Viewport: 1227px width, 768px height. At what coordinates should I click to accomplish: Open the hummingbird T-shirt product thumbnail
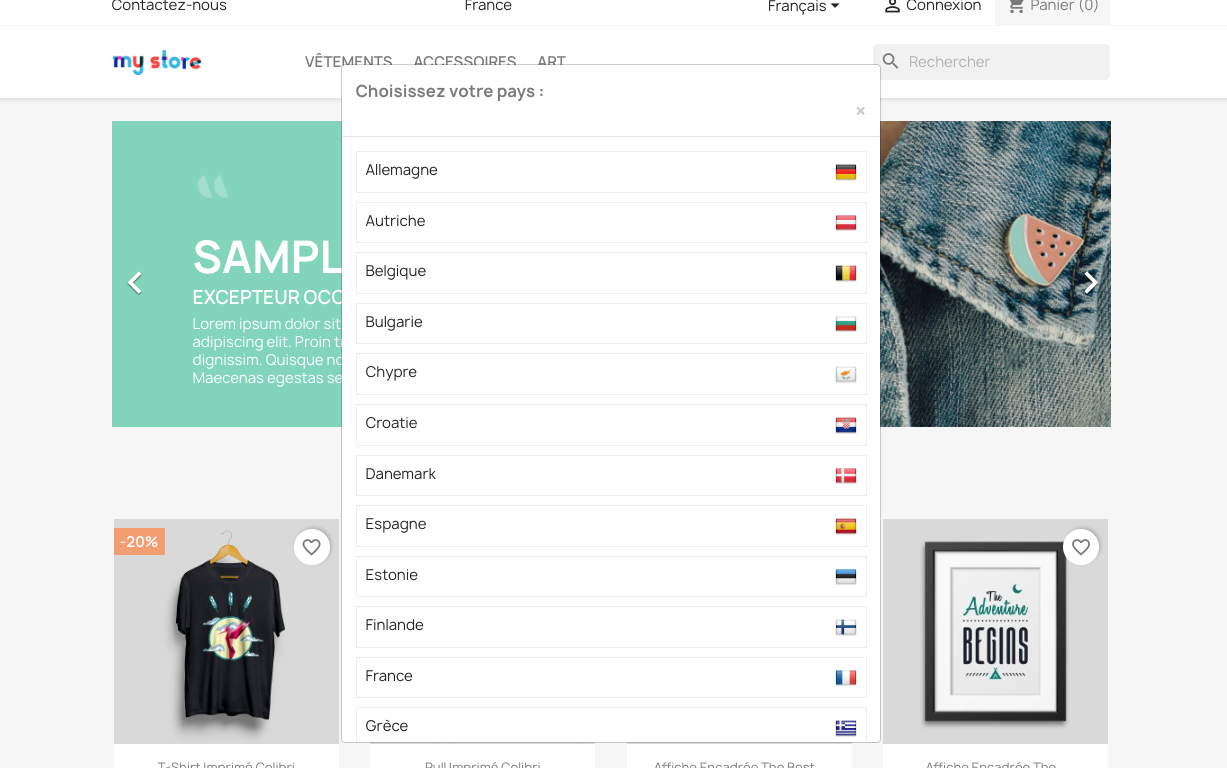[x=226, y=631]
